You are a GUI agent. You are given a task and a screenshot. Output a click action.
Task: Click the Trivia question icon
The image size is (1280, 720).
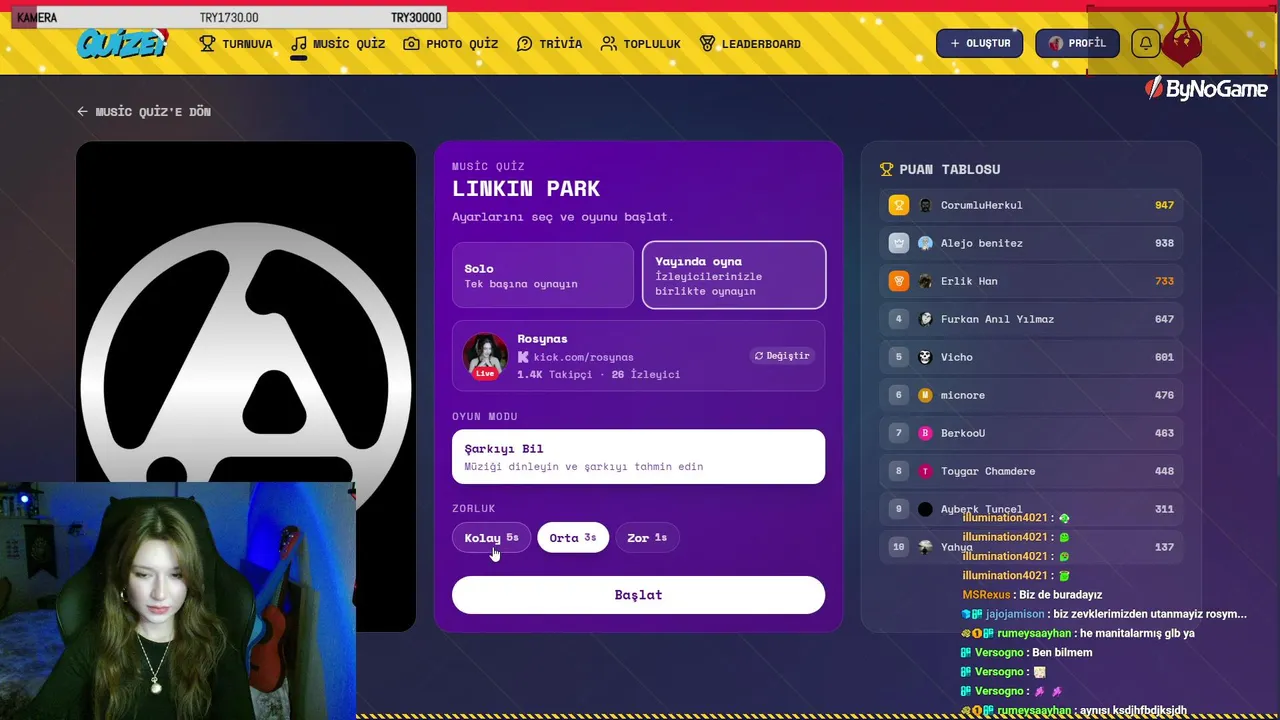tap(524, 44)
